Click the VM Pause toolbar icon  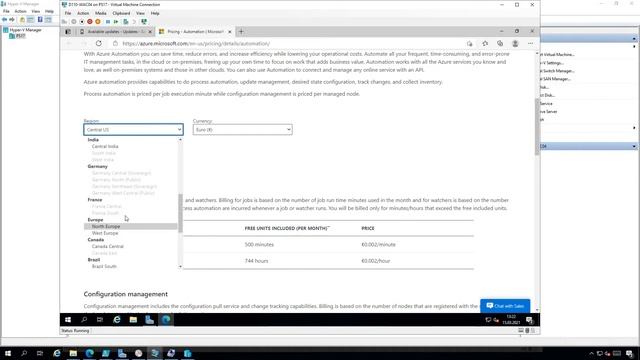coord(108,22)
